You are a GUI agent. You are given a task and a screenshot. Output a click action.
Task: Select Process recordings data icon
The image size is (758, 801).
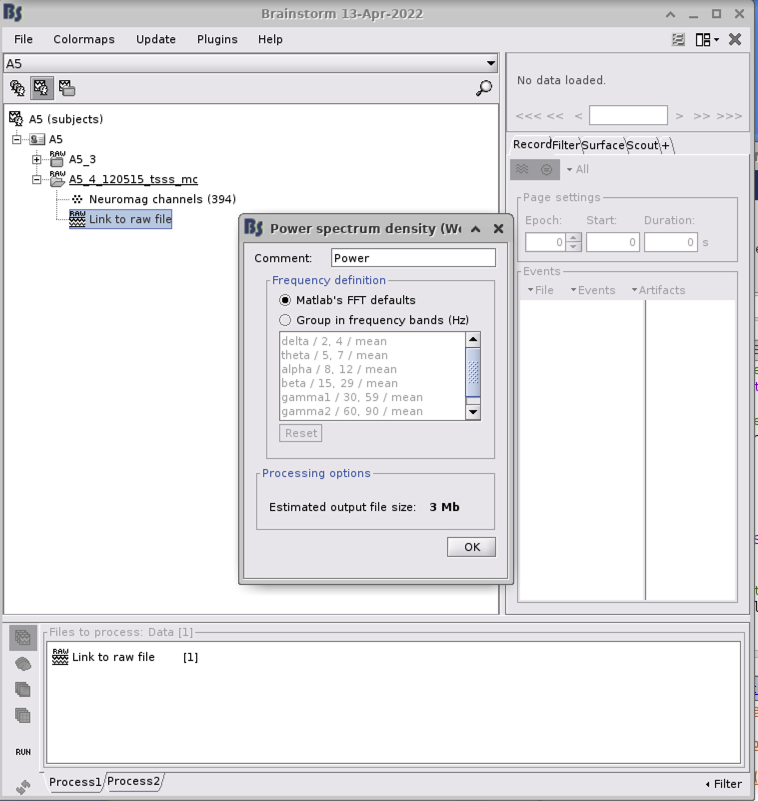point(23,638)
